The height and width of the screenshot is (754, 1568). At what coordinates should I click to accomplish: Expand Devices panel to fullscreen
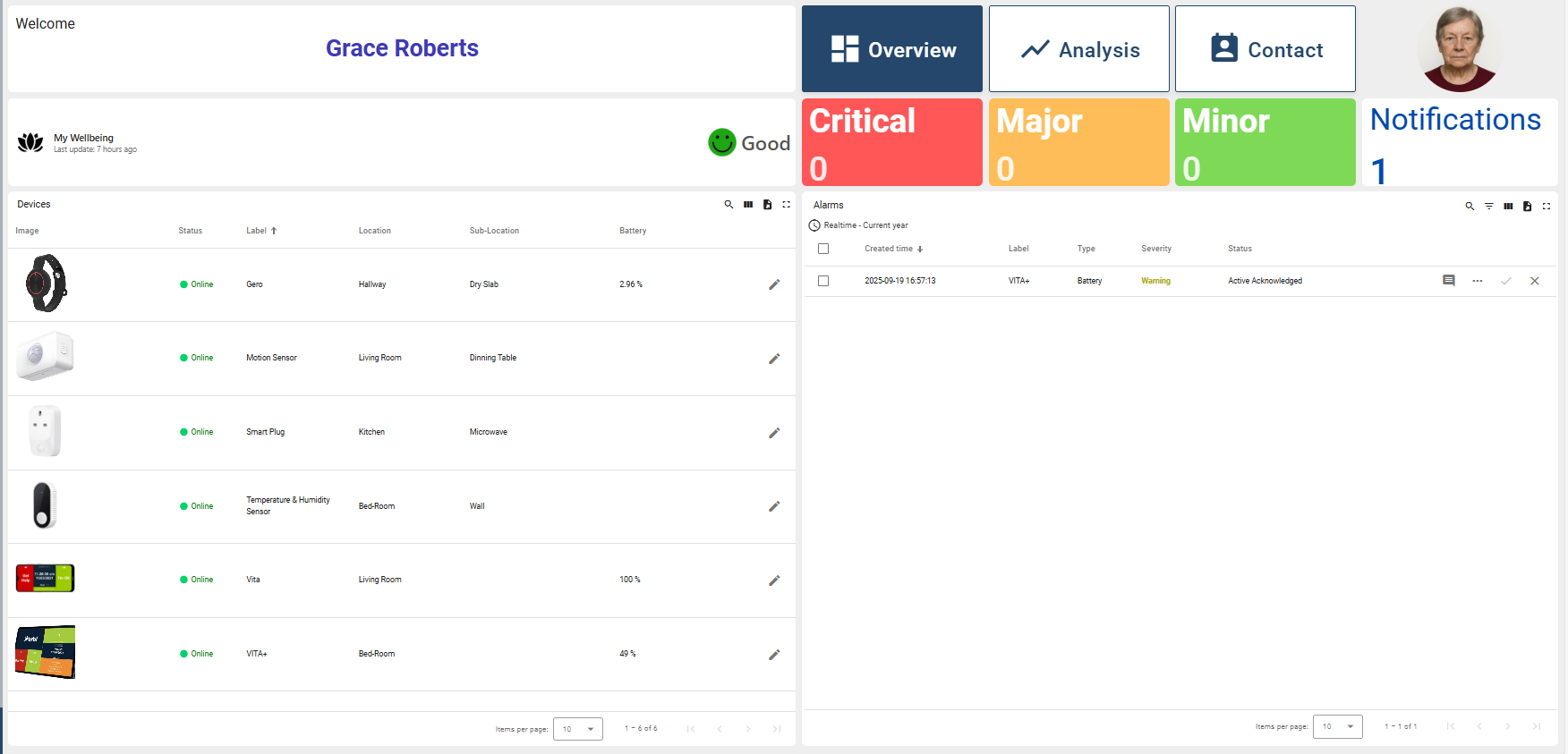pyautogui.click(x=787, y=205)
